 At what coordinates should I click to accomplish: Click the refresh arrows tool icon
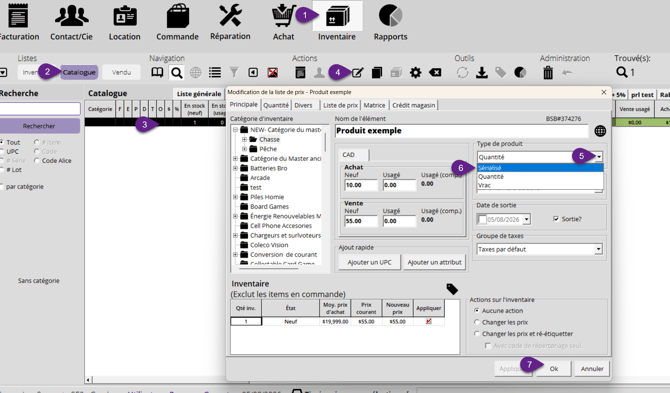coord(462,73)
